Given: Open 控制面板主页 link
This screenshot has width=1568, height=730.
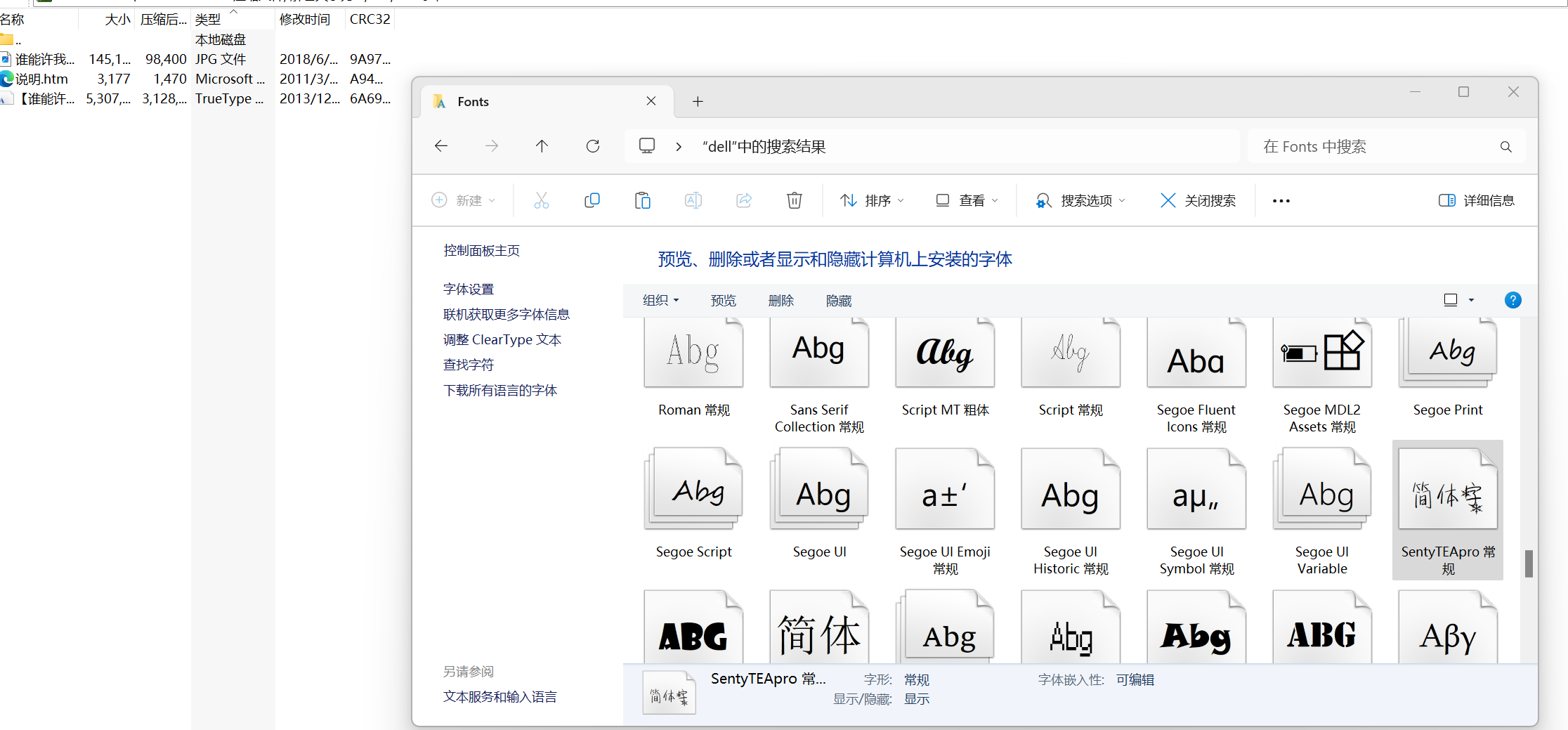Looking at the screenshot, I should [481, 251].
